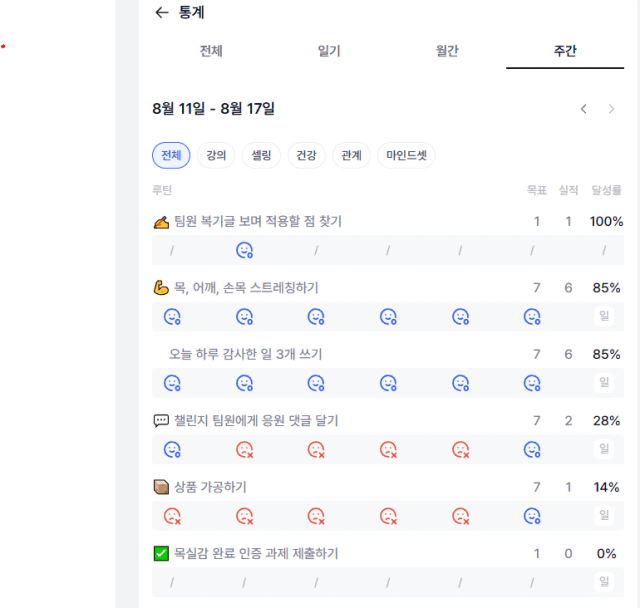Select the 주간 tab

[565, 51]
